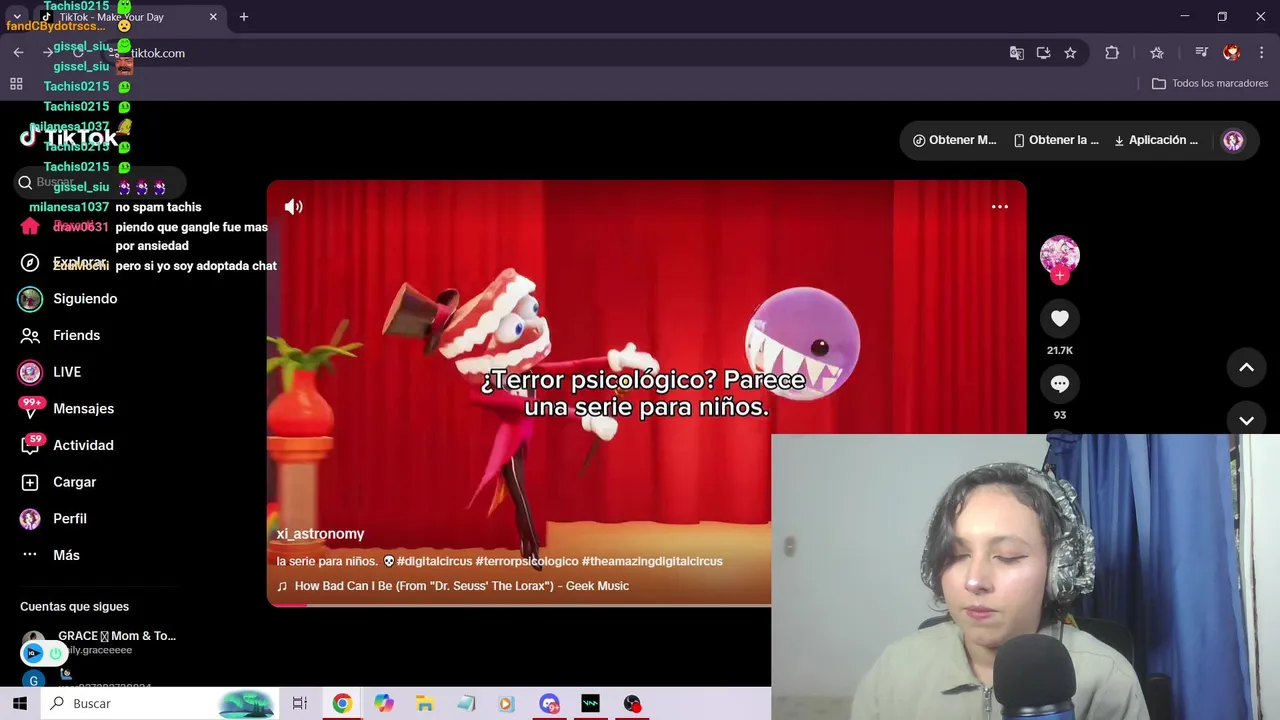This screenshot has width=1280, height=720.
Task: Open OBS Studio from the taskbar
Action: (x=632, y=704)
